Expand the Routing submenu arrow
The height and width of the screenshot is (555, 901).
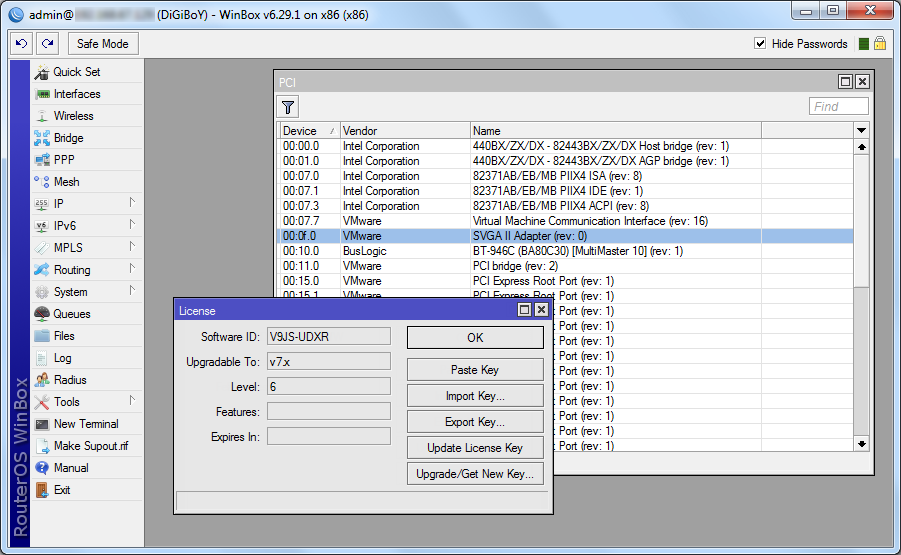[x=132, y=268]
